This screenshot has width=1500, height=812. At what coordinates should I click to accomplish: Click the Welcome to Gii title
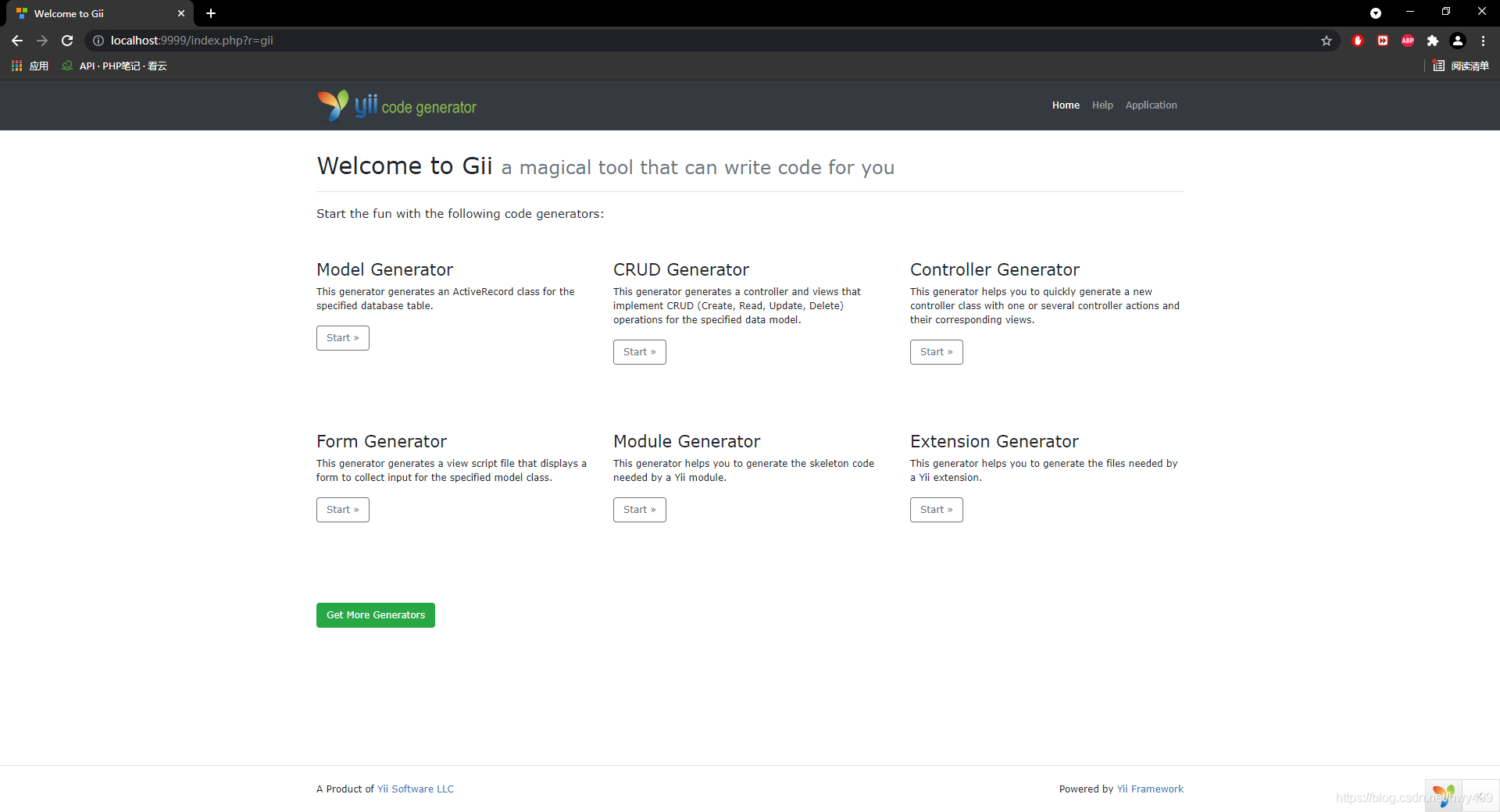[405, 166]
